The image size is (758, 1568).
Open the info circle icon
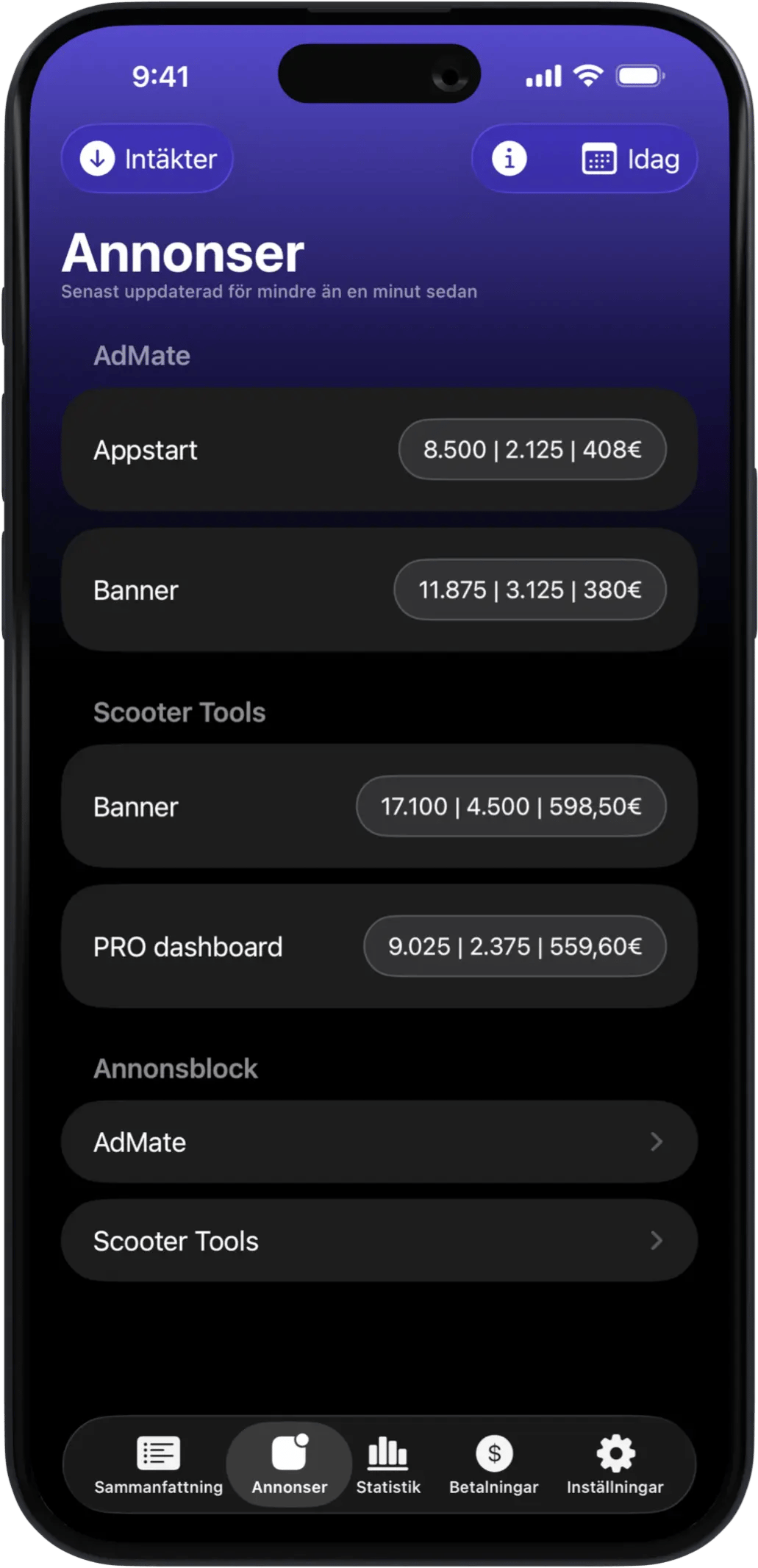point(509,159)
